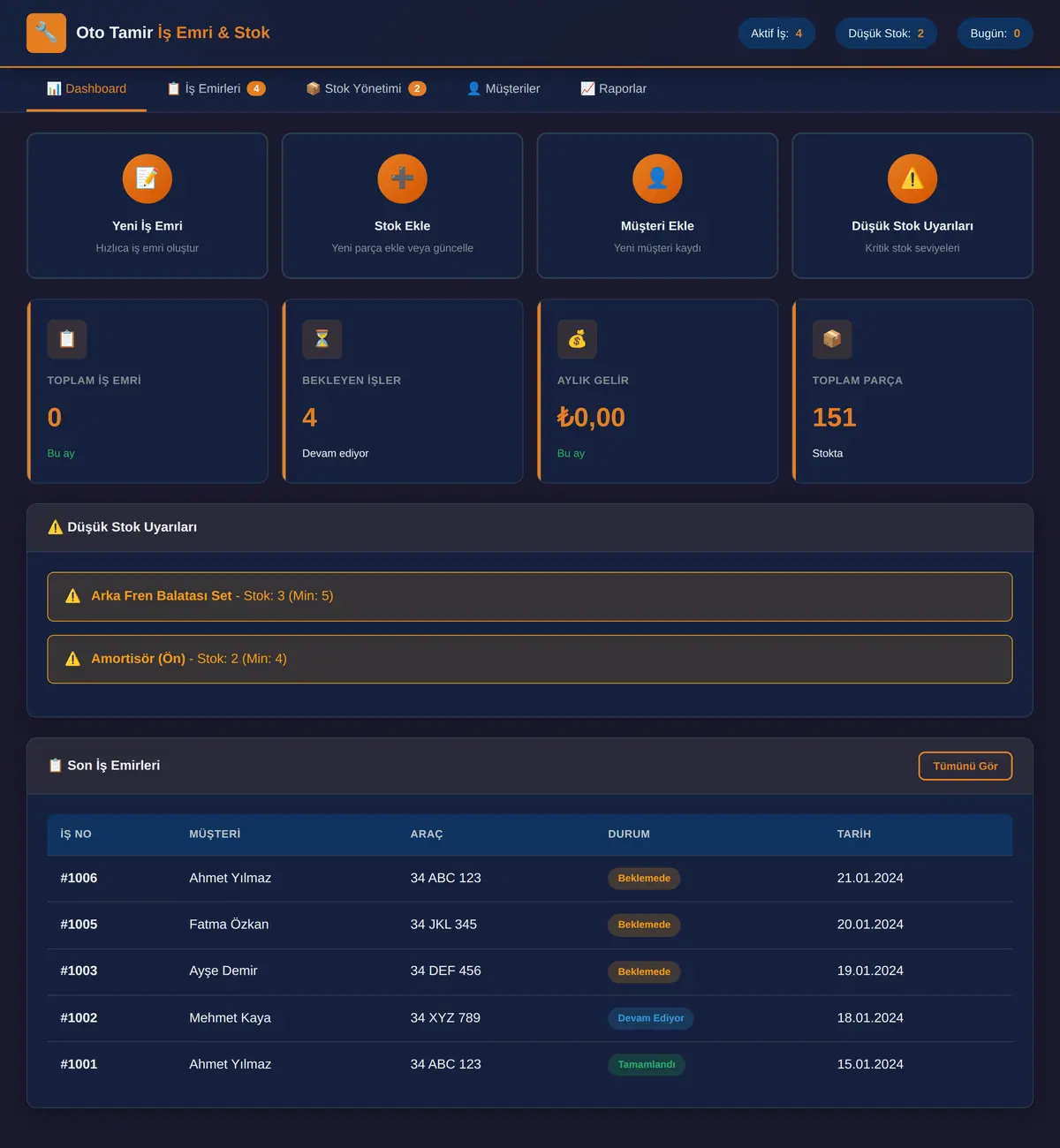The height and width of the screenshot is (1148, 1060).
Task: Click the money bag icon above Aylık Gelir
Action: (577, 339)
